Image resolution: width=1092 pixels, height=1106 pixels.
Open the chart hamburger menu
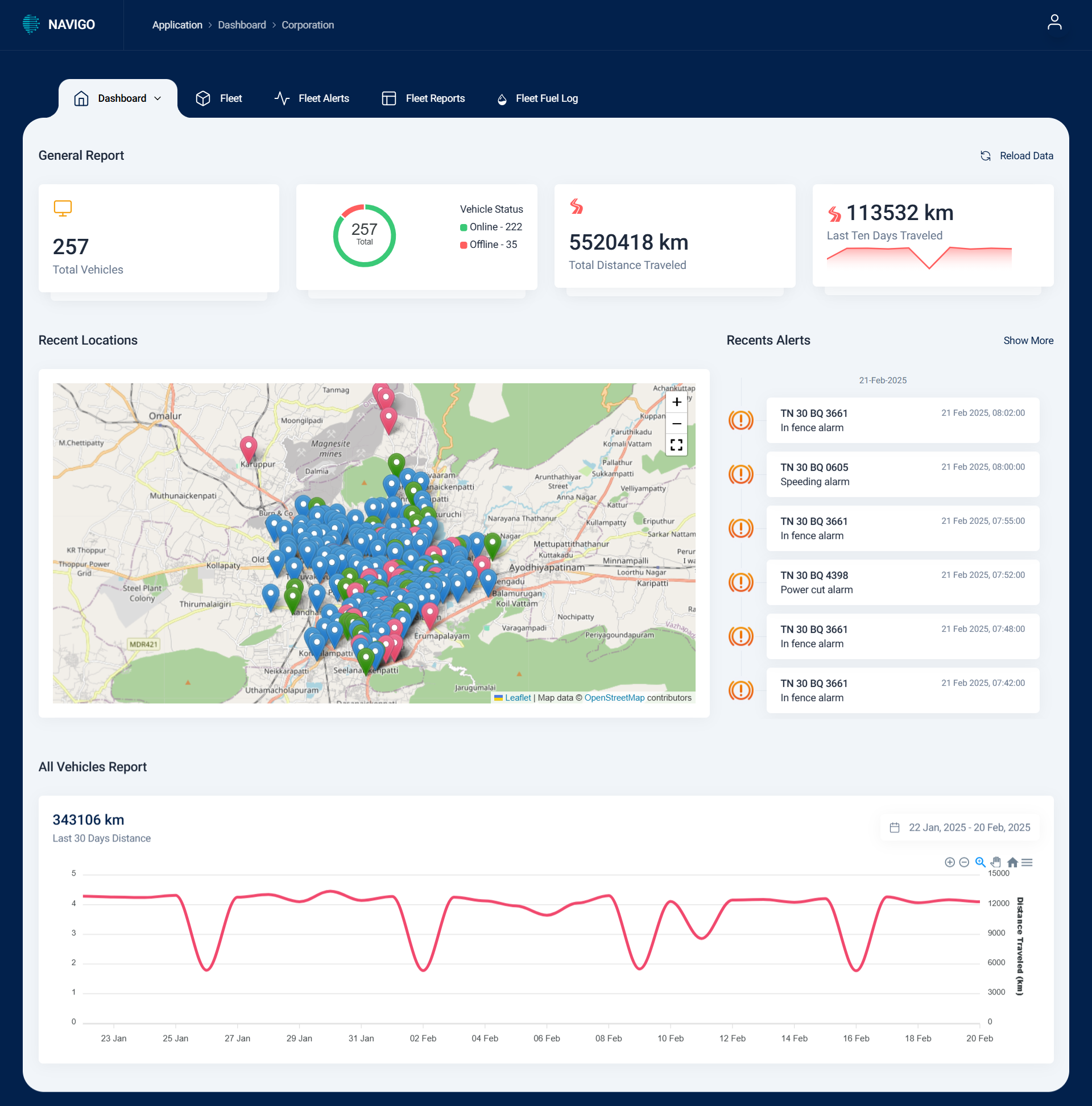tap(1027, 862)
